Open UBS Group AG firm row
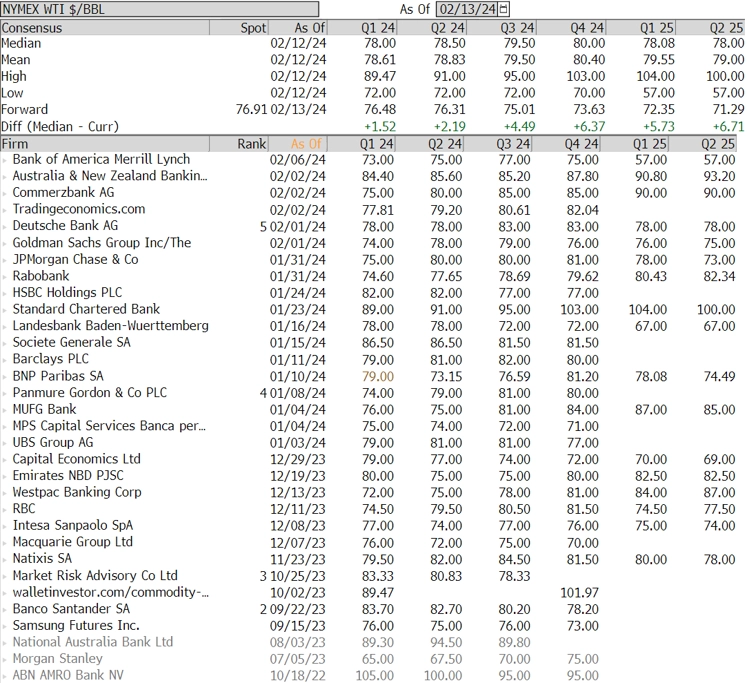The height and width of the screenshot is (683, 747). (x=368, y=443)
